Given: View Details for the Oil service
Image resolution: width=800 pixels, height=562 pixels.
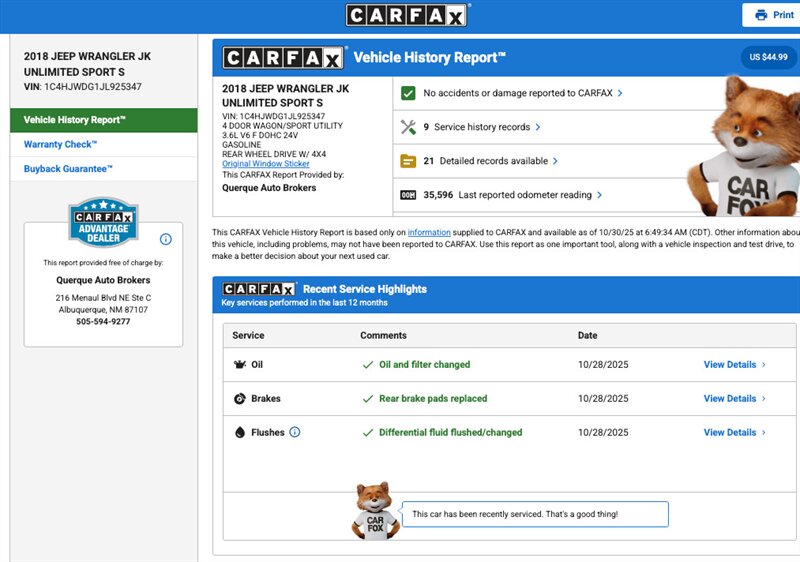Looking at the screenshot, I should 734,365.
